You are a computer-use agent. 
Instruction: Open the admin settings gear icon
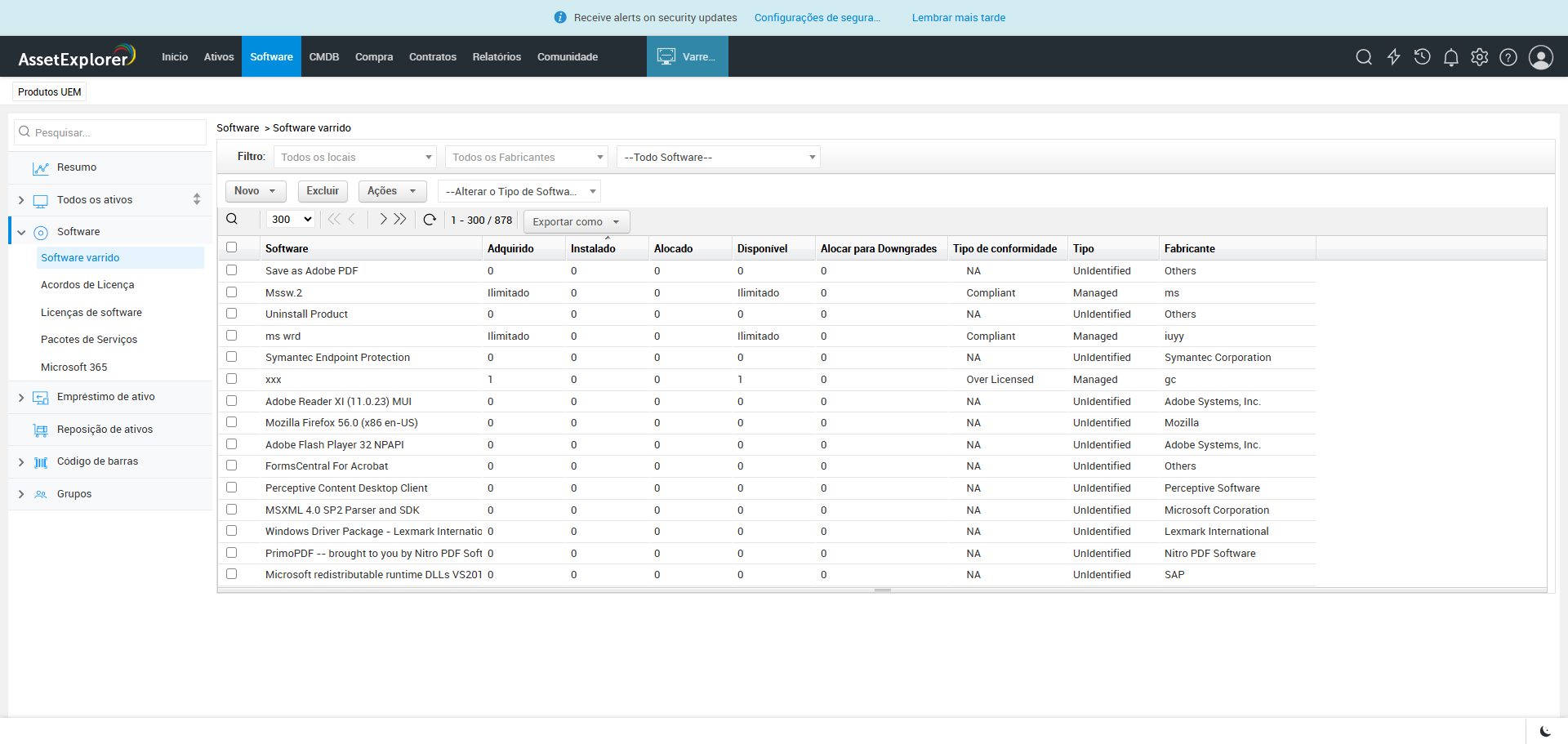click(1479, 57)
